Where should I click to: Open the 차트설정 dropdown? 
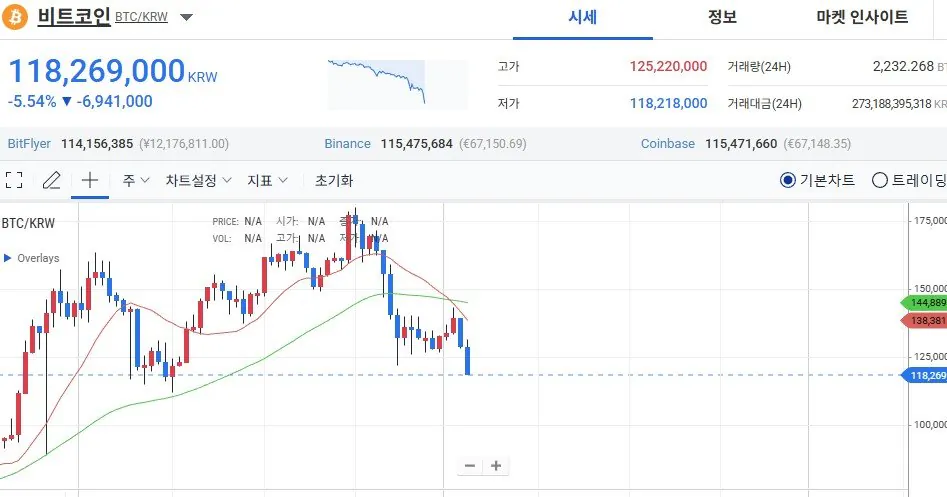tap(198, 181)
